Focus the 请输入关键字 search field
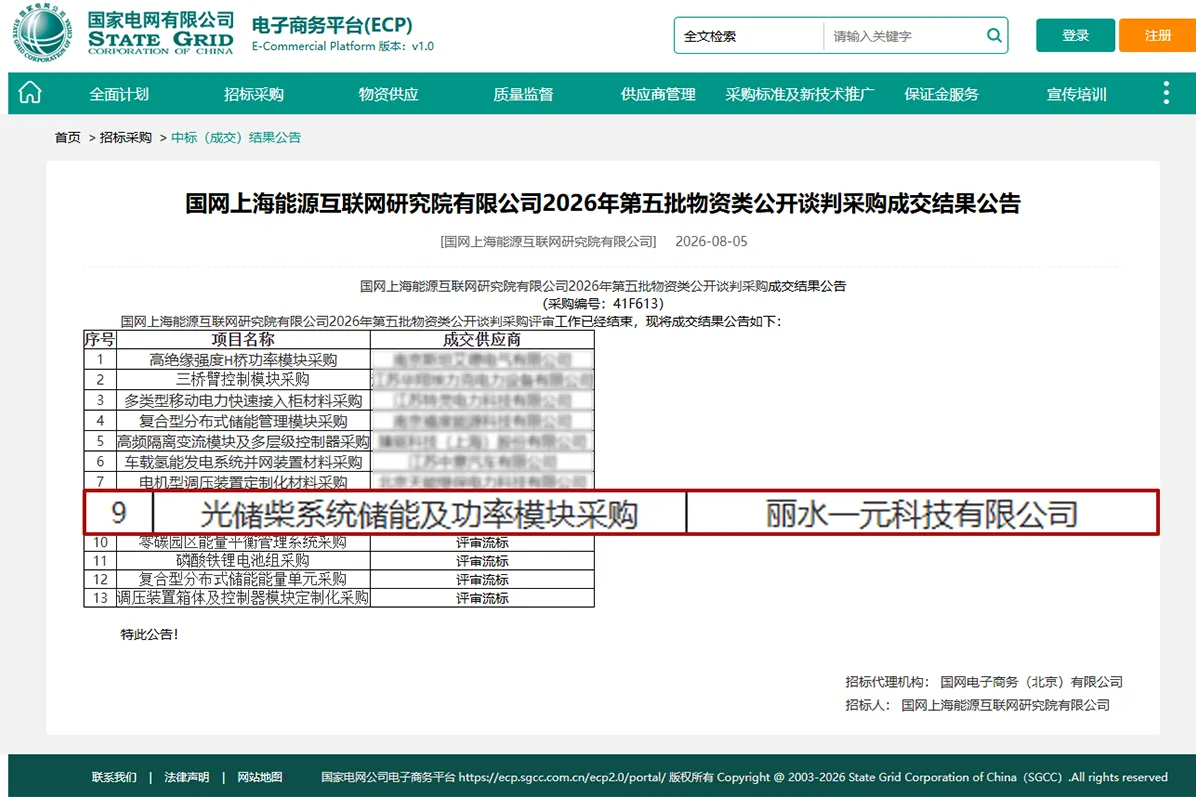 pyautogui.click(x=904, y=36)
